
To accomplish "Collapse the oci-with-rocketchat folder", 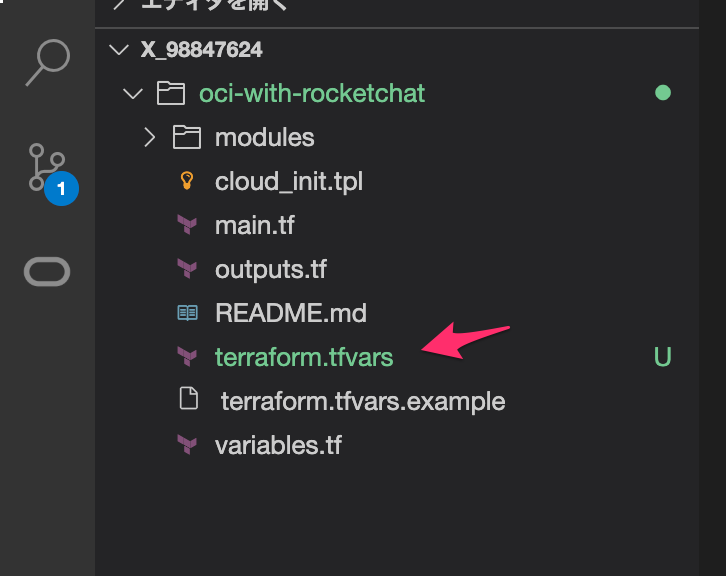I will pos(133,94).
